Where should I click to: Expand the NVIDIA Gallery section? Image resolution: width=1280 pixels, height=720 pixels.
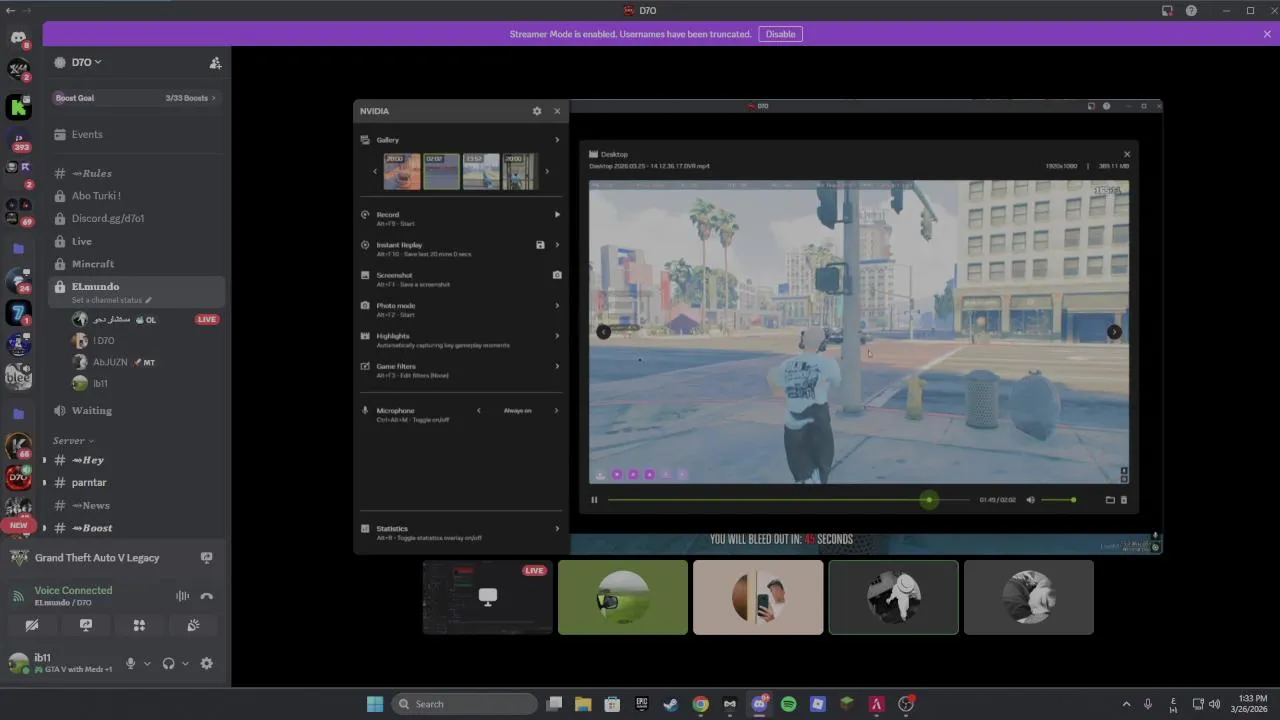point(557,140)
